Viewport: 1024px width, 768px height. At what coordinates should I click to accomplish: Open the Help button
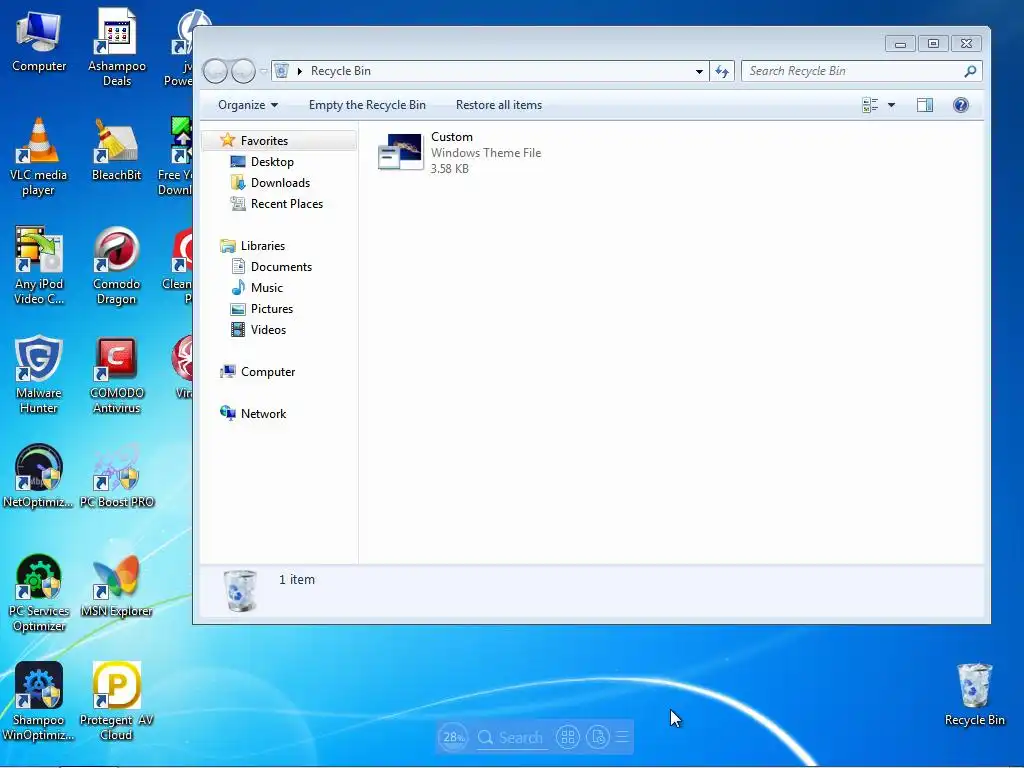click(x=961, y=105)
